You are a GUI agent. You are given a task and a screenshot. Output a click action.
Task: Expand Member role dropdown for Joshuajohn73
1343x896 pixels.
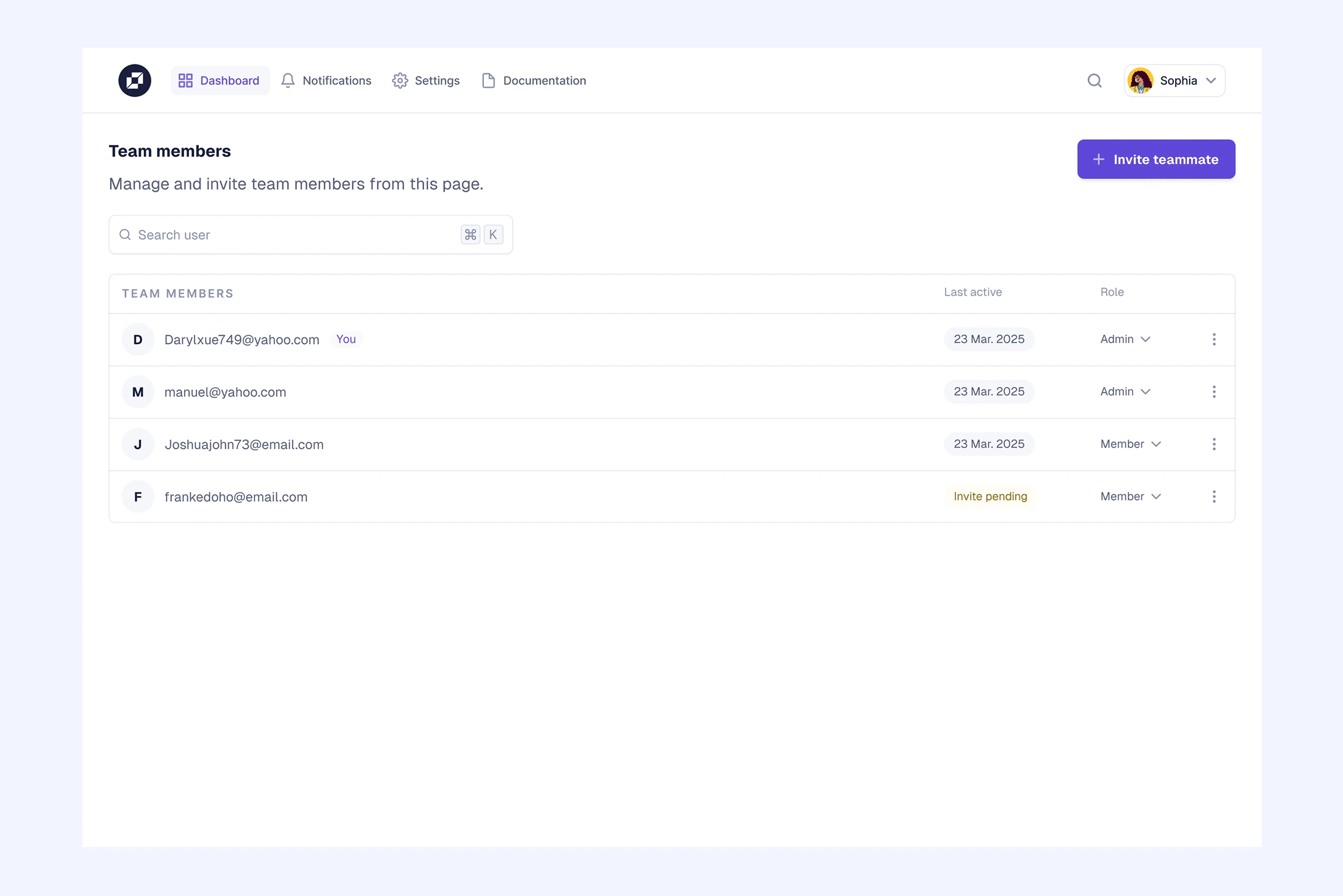click(1130, 444)
